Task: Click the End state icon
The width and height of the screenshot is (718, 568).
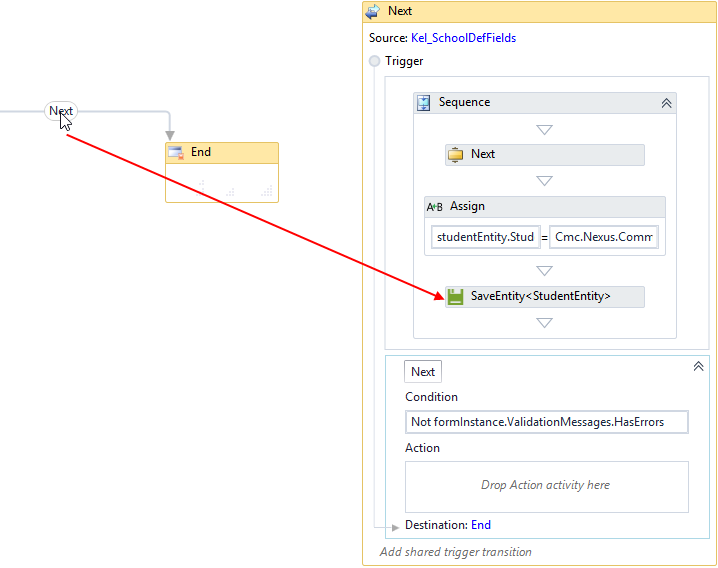Action: click(x=176, y=153)
